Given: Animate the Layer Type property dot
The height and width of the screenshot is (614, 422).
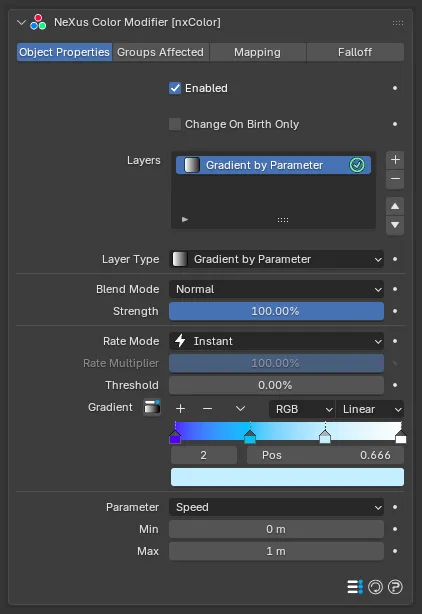Looking at the screenshot, I should [395, 259].
